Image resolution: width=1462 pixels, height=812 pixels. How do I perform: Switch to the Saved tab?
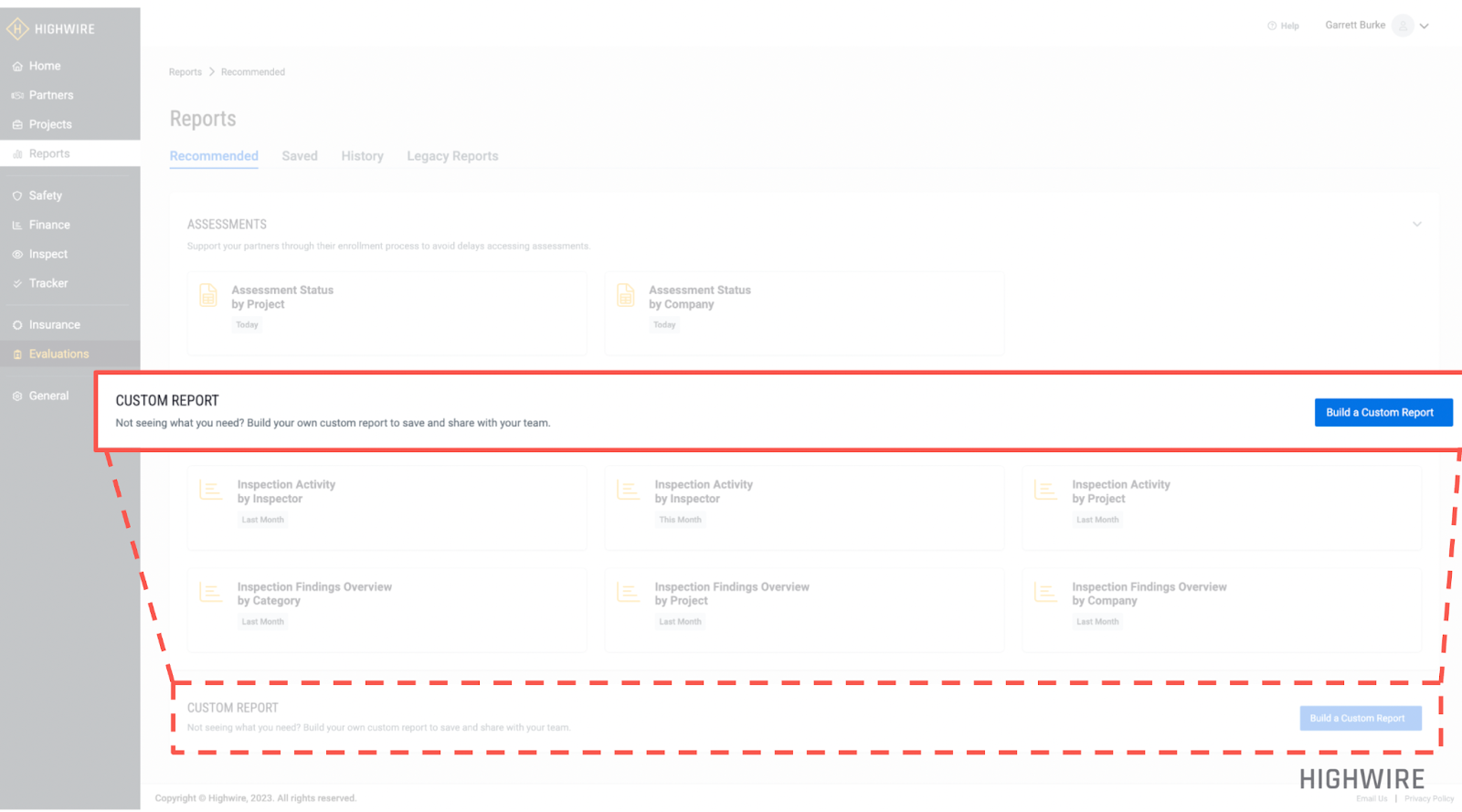[x=300, y=156]
